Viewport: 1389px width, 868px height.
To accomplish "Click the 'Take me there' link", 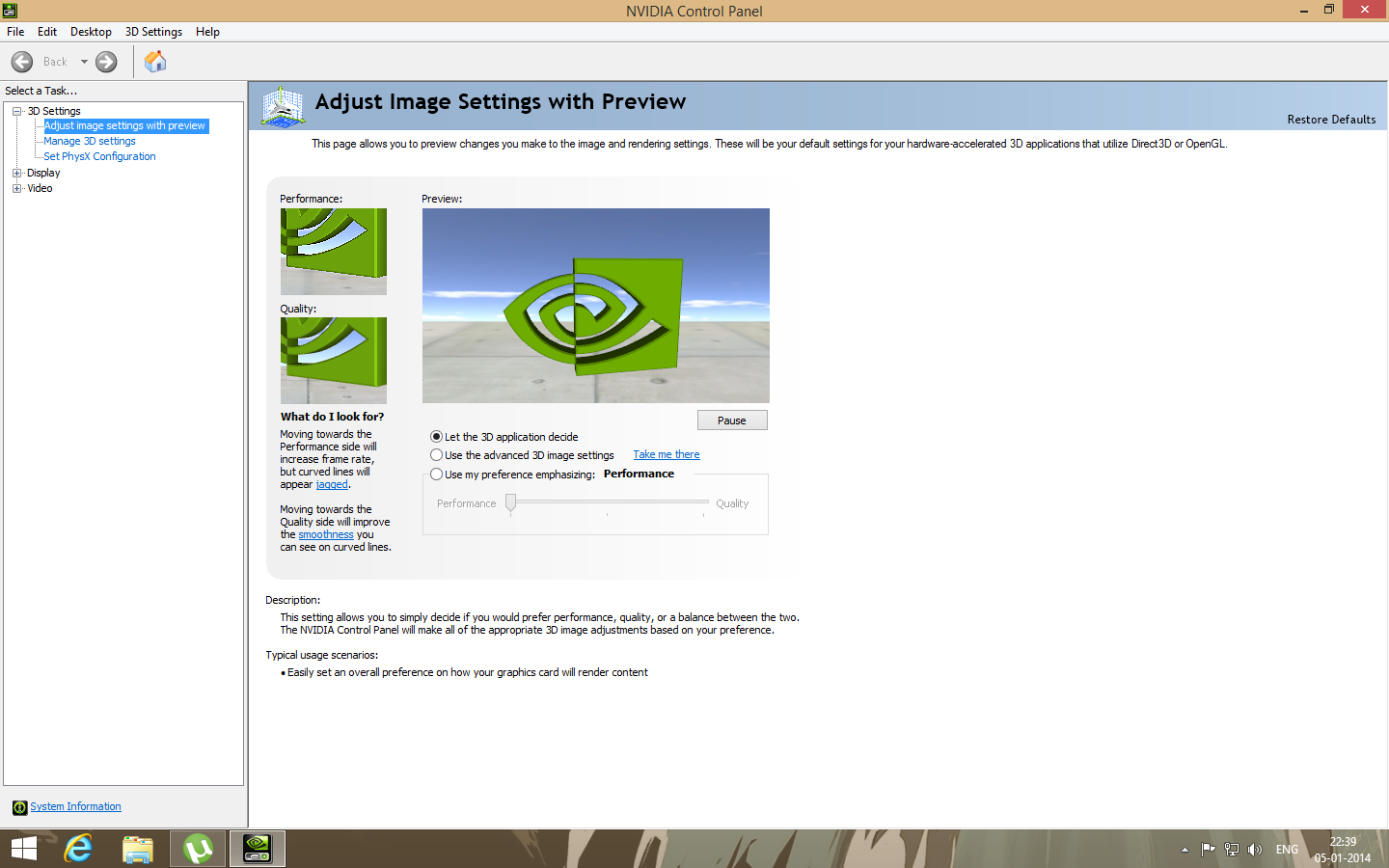I will 667,454.
